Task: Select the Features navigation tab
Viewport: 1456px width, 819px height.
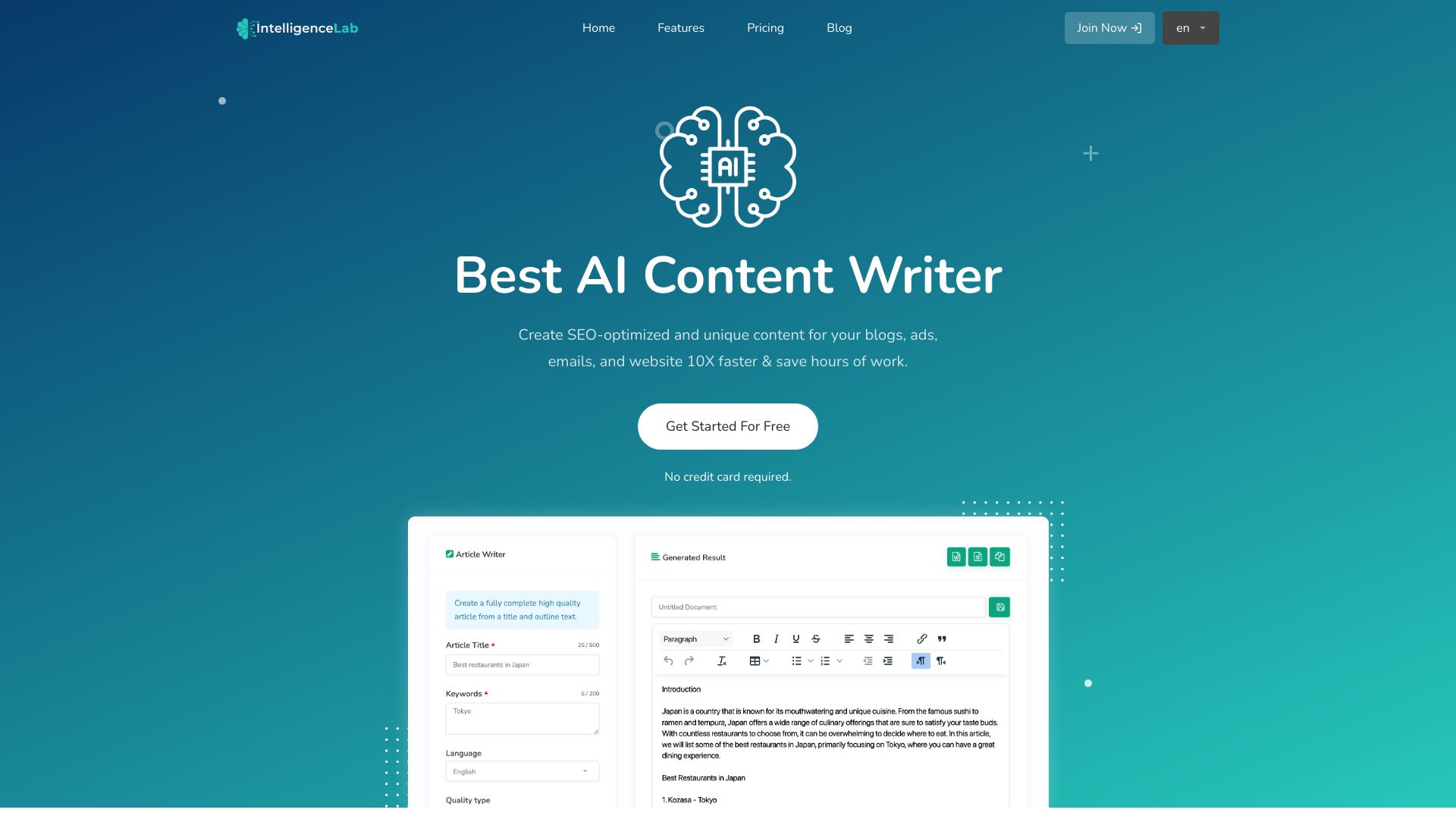Action: pyautogui.click(x=681, y=28)
